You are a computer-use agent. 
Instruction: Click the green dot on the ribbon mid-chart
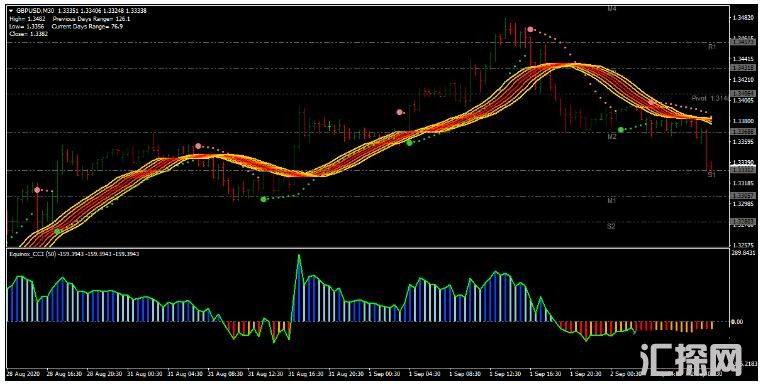click(x=410, y=143)
